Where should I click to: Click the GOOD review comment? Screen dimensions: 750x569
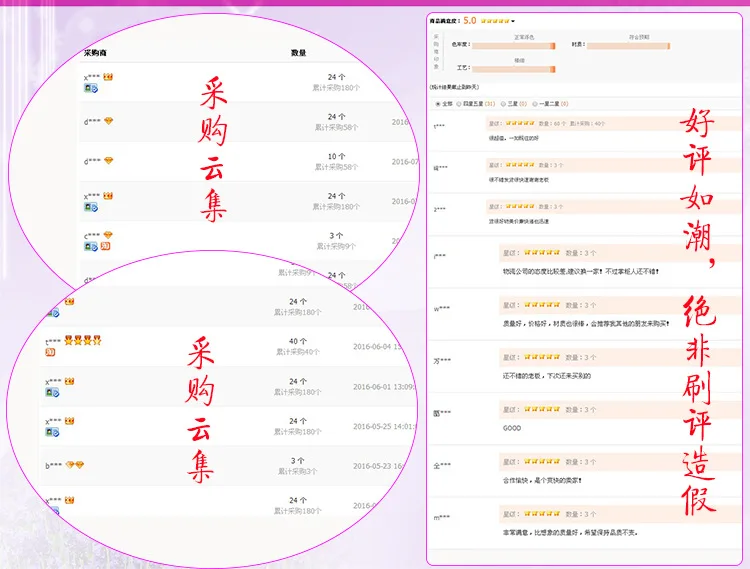pos(512,428)
